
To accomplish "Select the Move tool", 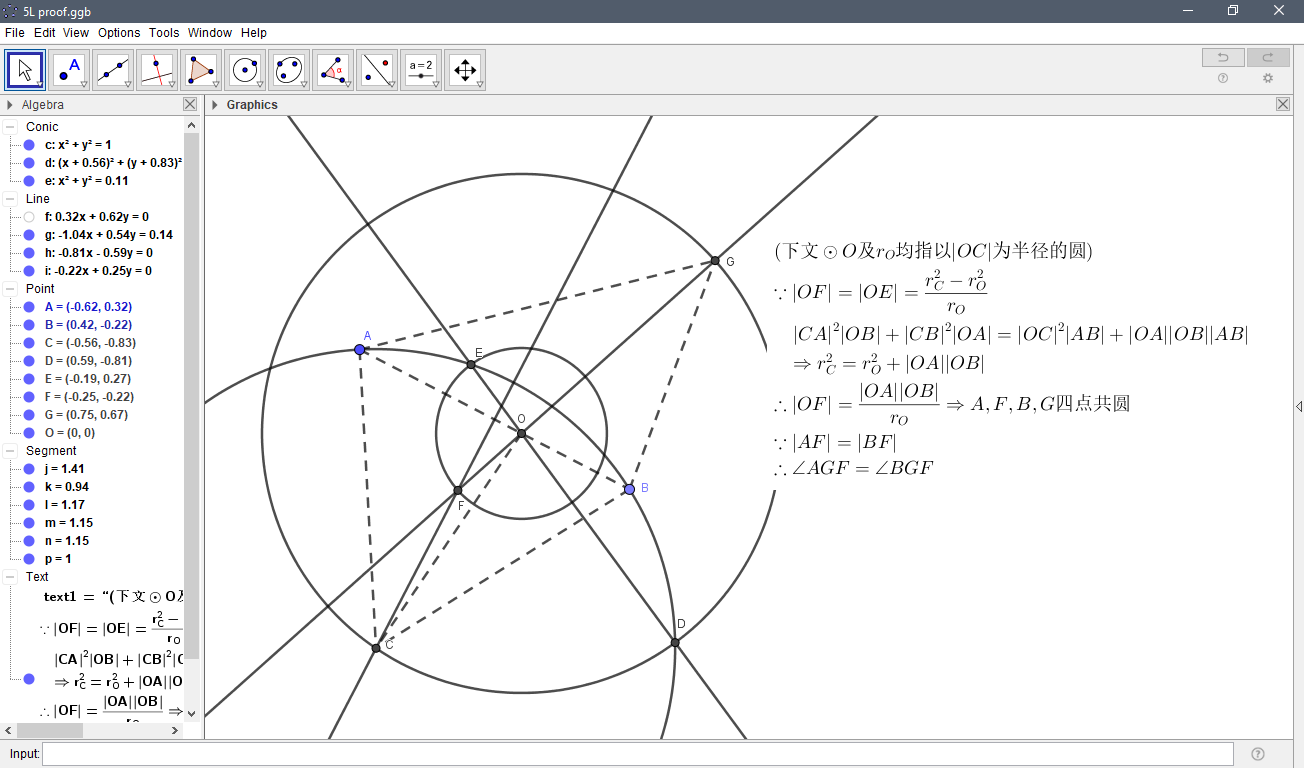I will tap(24, 69).
